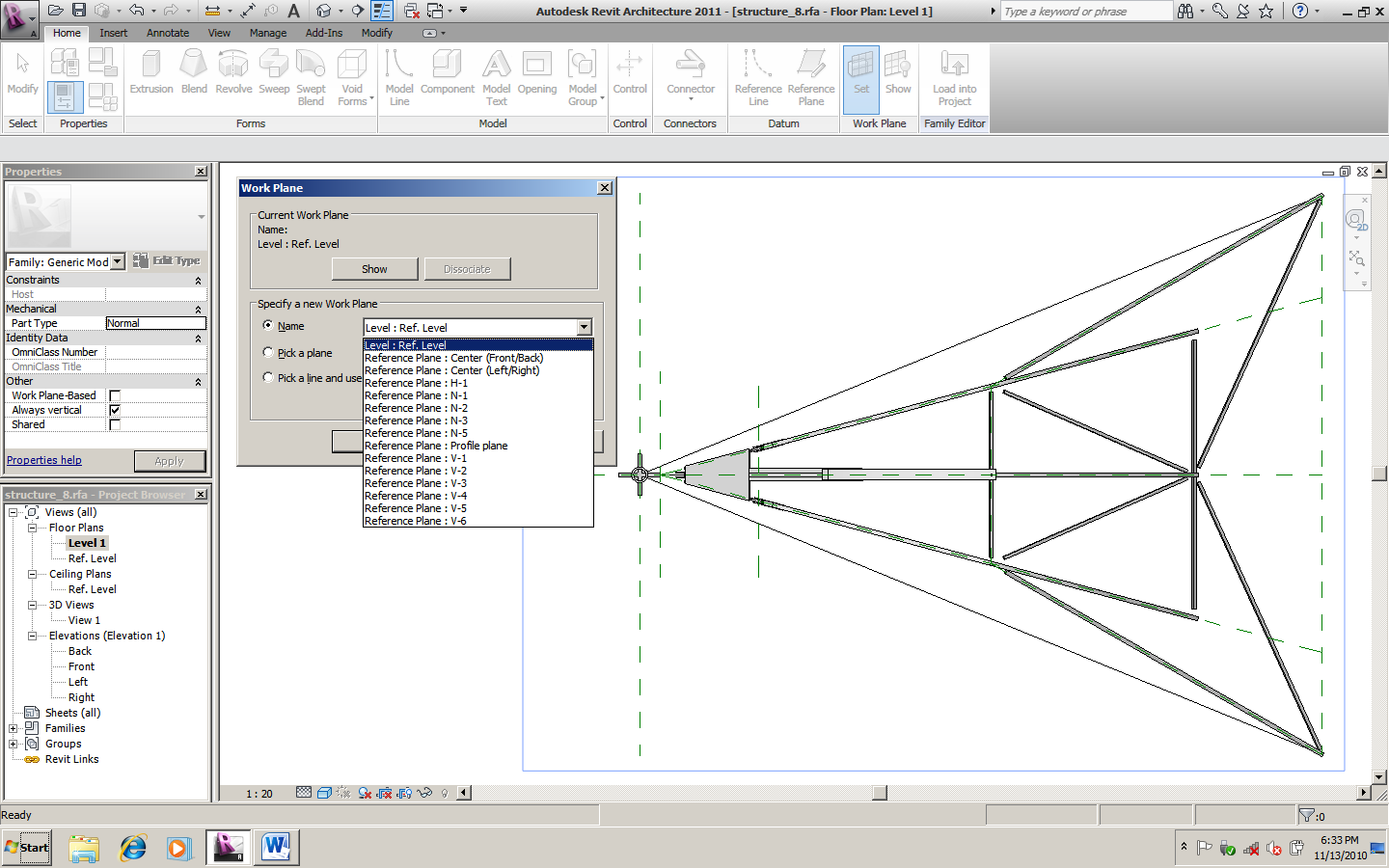This screenshot has width=1389, height=868.
Task: Select the Revolve form tool
Action: (x=233, y=72)
